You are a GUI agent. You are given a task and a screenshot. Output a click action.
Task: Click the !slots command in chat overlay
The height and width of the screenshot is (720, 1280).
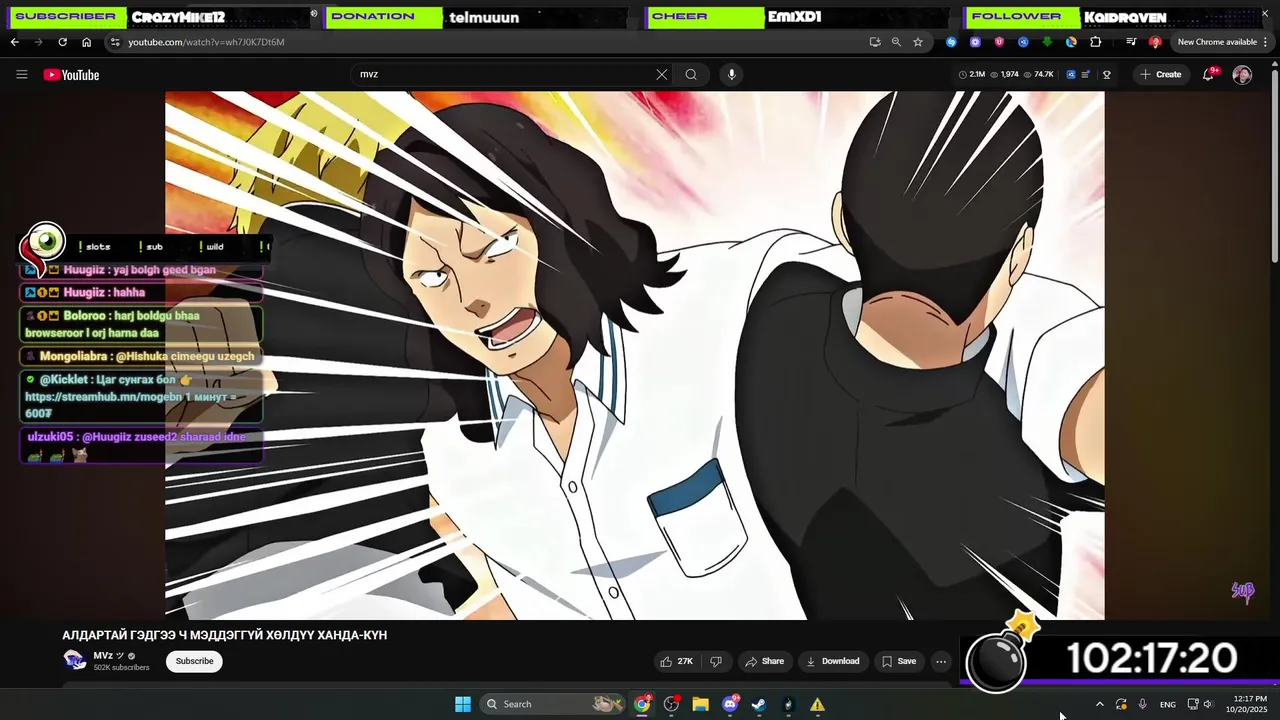point(95,247)
